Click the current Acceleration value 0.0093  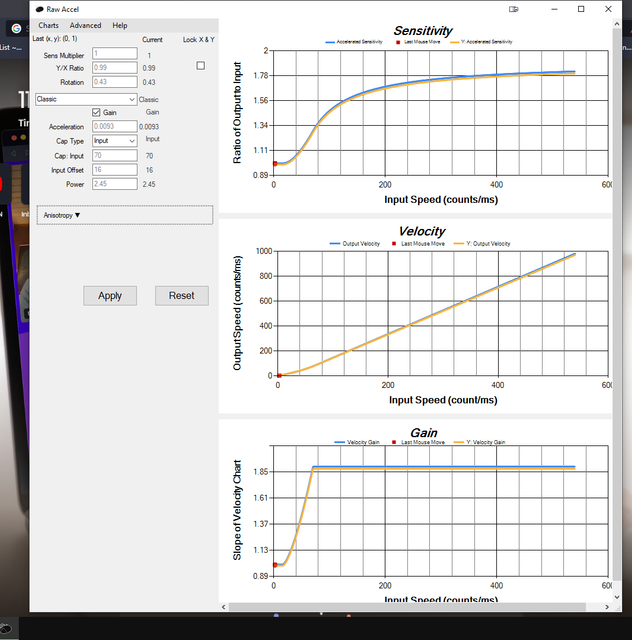(149, 127)
